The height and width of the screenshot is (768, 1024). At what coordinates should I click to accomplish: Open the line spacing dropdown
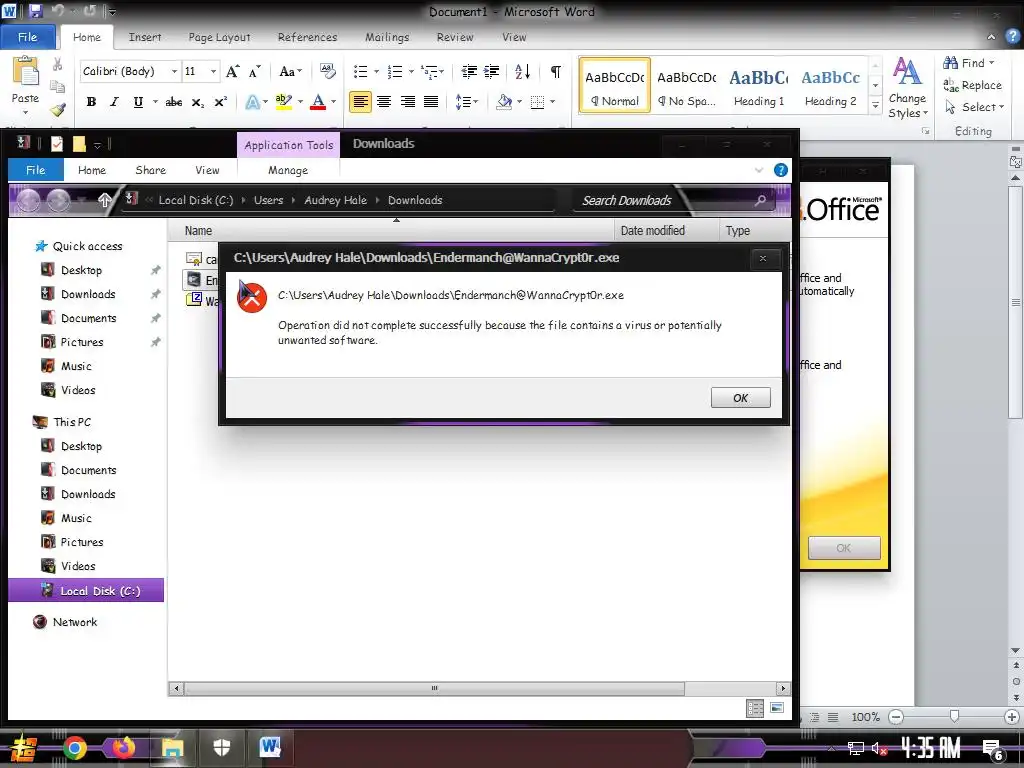click(x=466, y=102)
